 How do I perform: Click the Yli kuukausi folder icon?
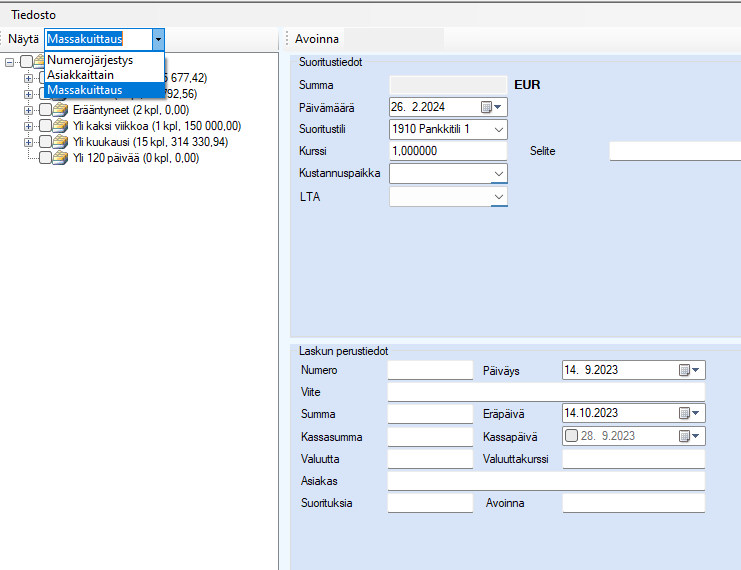61,142
